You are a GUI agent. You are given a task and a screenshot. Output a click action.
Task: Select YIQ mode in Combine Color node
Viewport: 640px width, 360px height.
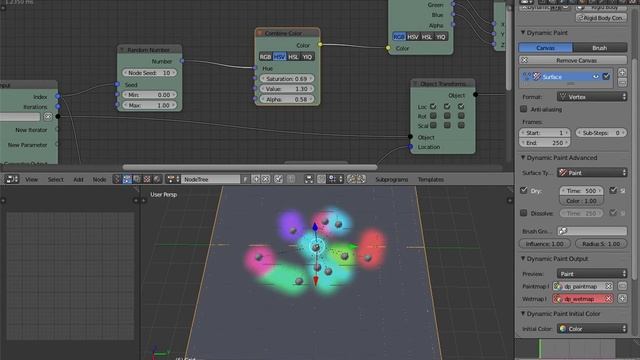coord(307,57)
